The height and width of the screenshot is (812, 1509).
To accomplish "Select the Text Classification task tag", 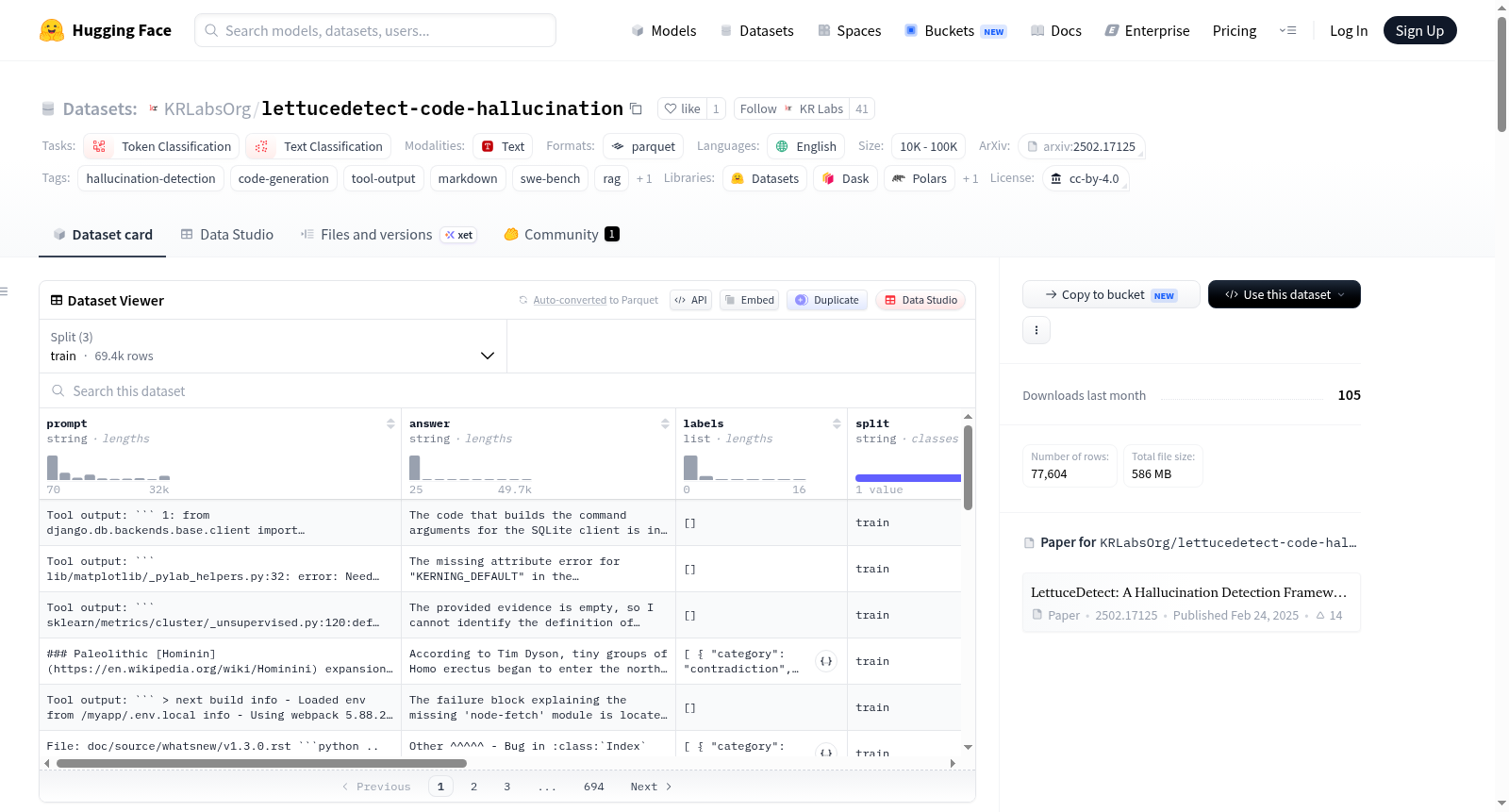I will (x=318, y=146).
